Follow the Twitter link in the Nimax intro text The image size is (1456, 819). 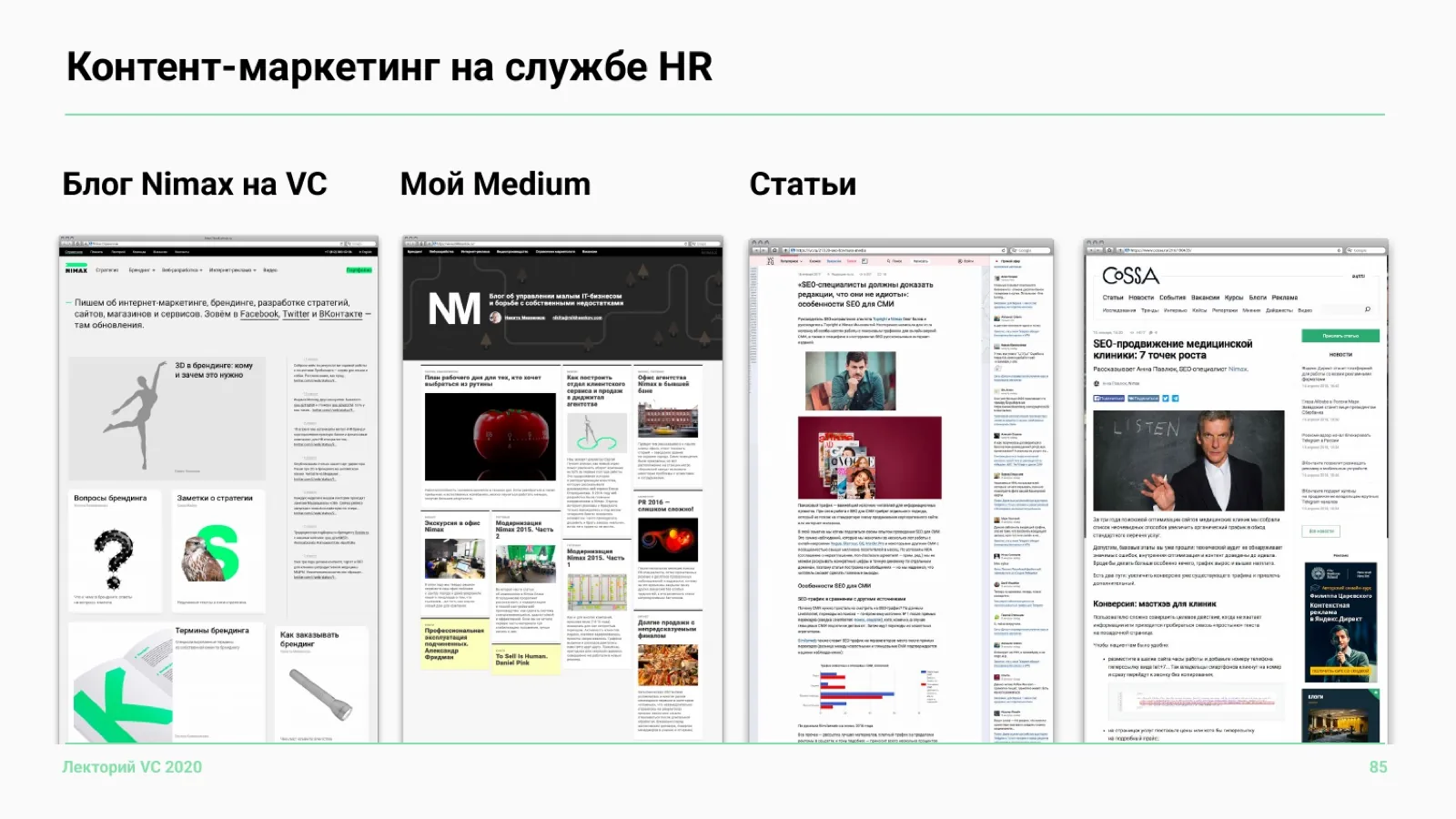(x=296, y=314)
